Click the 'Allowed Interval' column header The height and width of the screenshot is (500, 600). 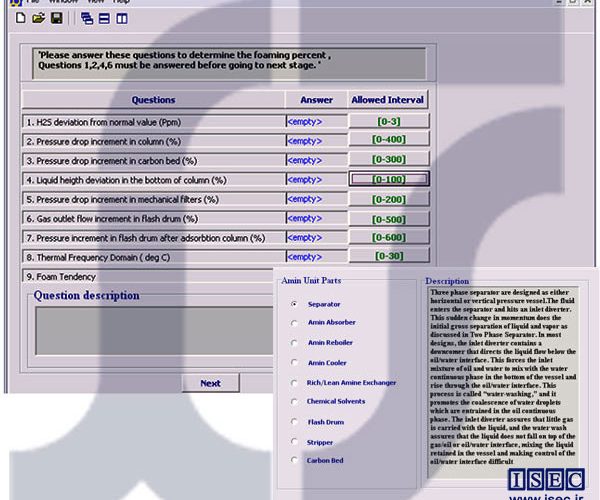(388, 100)
